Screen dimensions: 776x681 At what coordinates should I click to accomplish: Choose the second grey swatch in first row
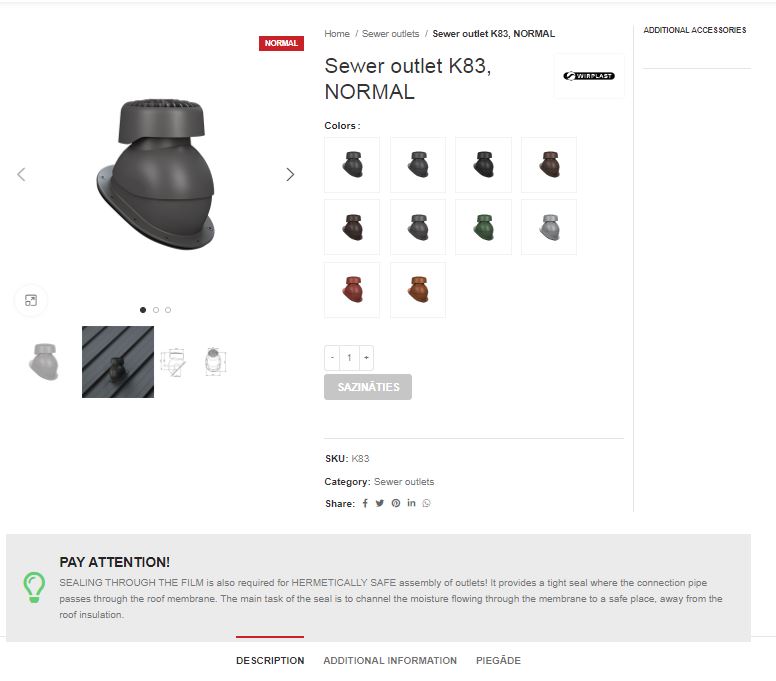(x=418, y=165)
